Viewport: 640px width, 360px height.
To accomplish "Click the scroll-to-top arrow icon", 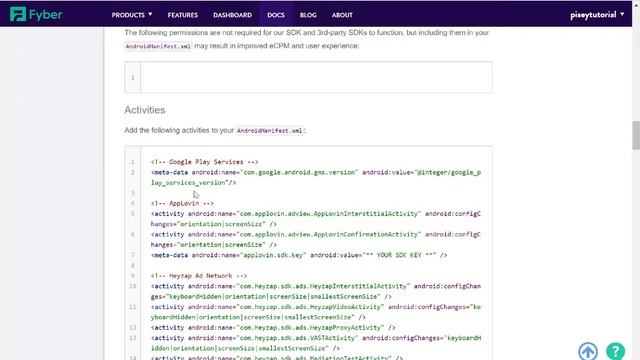I will pos(588,351).
